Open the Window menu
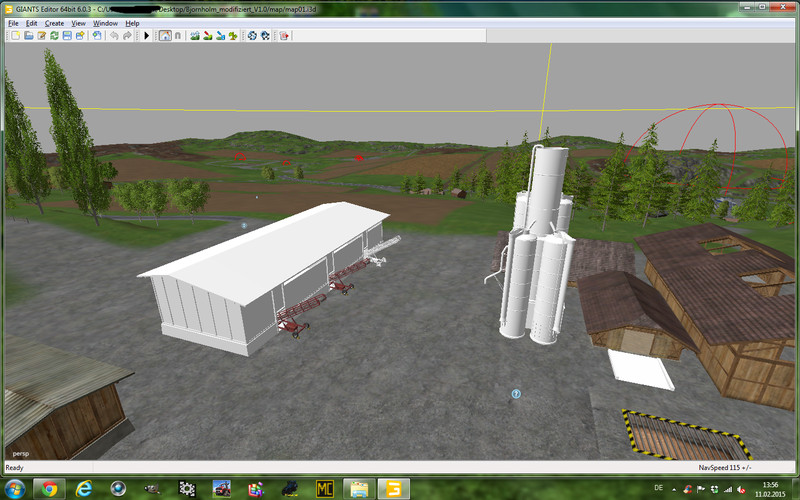The image size is (800, 500). (104, 23)
